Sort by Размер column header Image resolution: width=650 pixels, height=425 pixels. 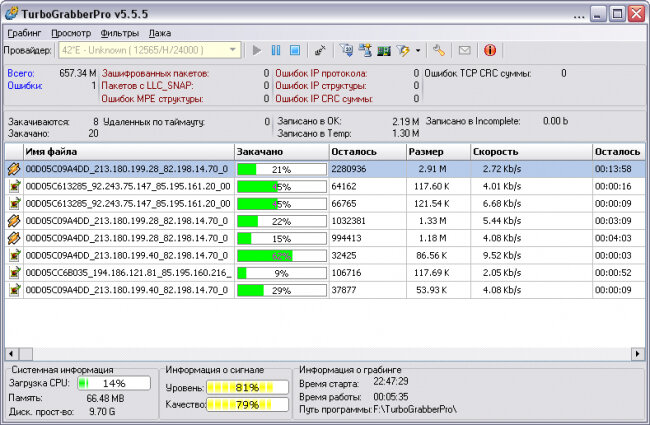pos(438,152)
